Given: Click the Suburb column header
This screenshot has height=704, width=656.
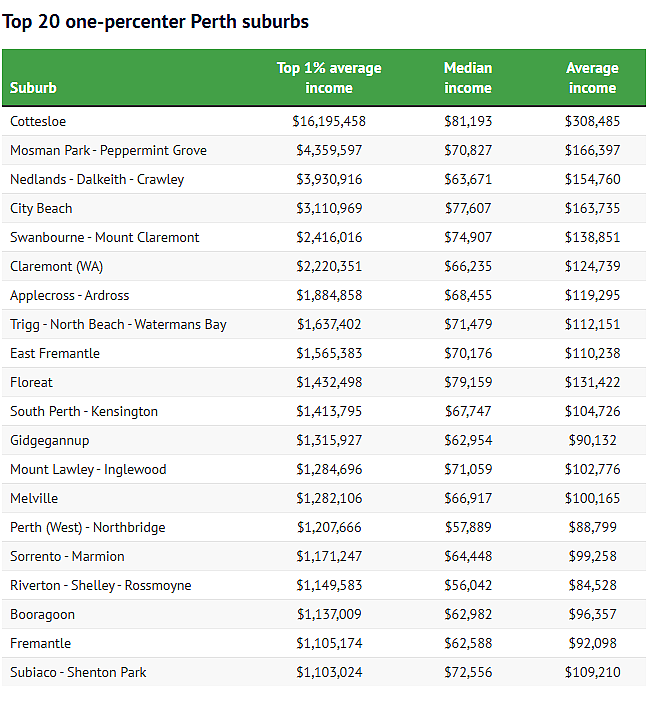Looking at the screenshot, I should 33,88.
